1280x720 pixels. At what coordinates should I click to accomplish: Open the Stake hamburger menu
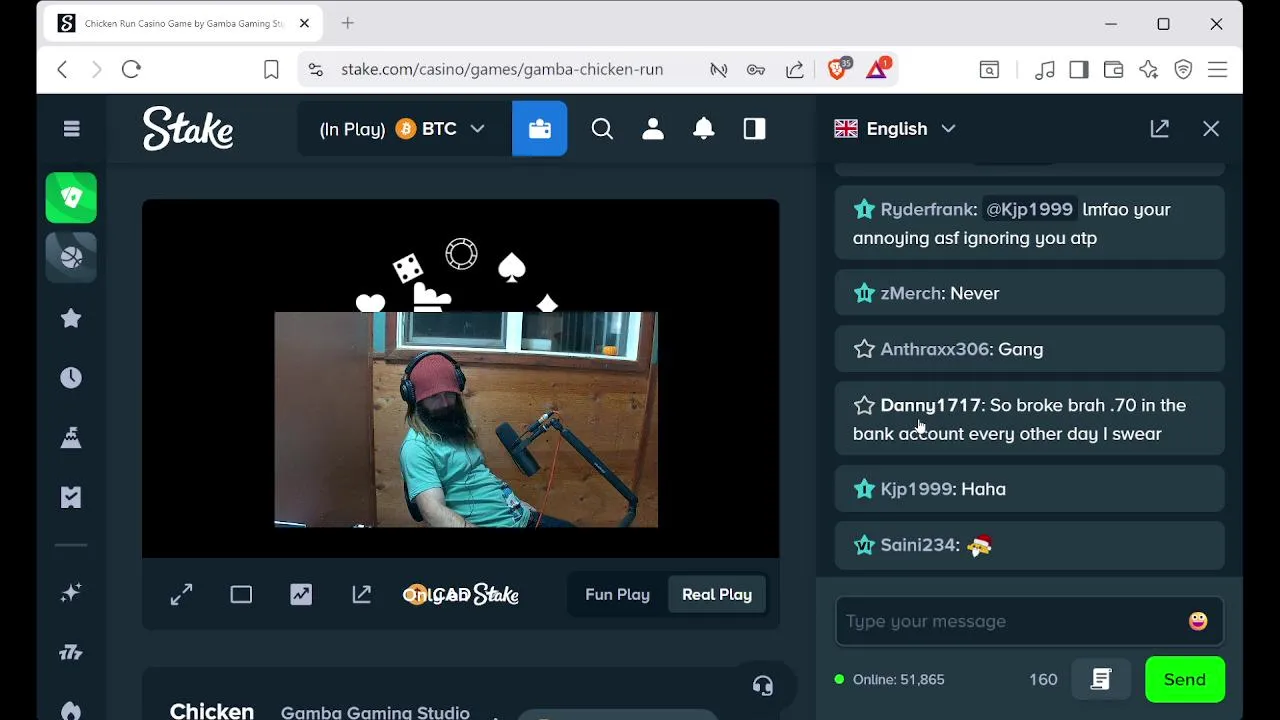tap(71, 129)
